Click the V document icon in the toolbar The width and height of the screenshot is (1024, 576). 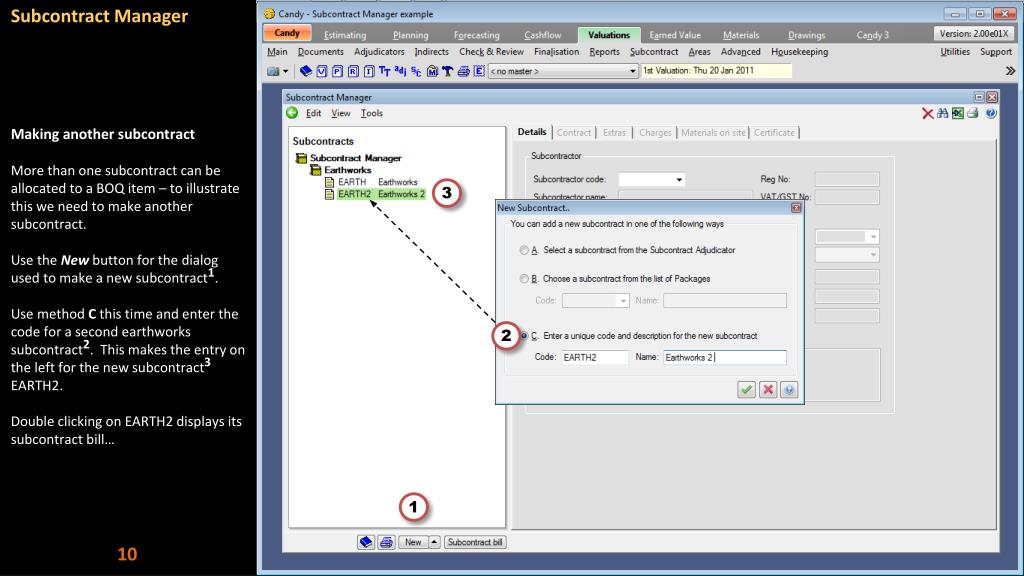pyautogui.click(x=321, y=71)
